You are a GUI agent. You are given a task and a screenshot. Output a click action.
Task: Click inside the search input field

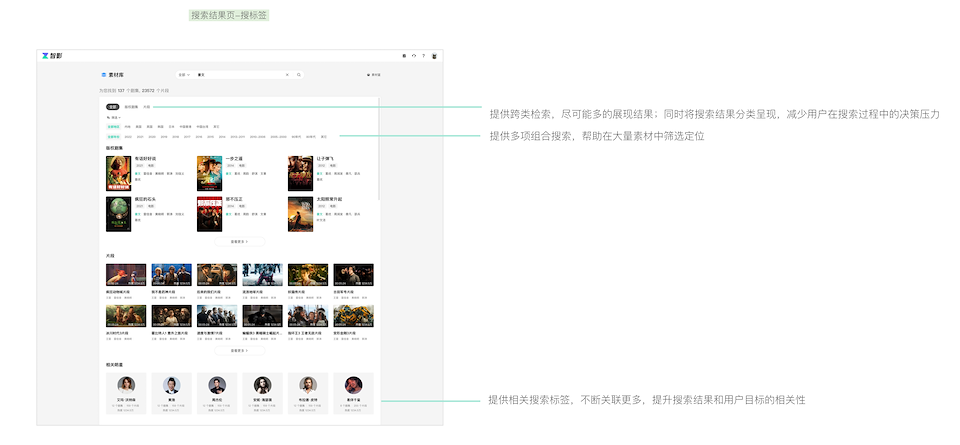coord(239,75)
